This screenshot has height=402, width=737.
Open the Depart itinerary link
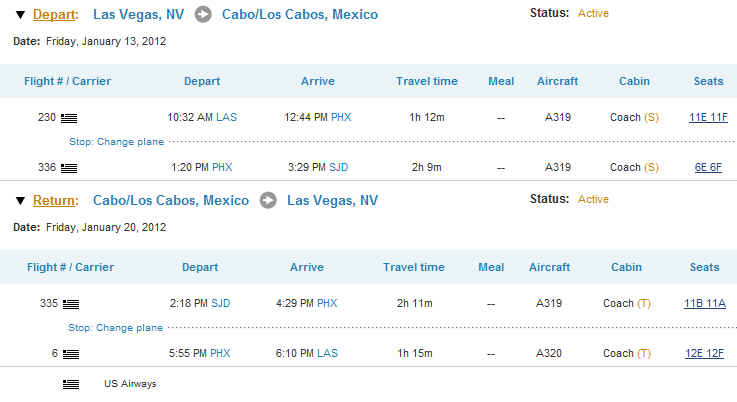coord(55,15)
